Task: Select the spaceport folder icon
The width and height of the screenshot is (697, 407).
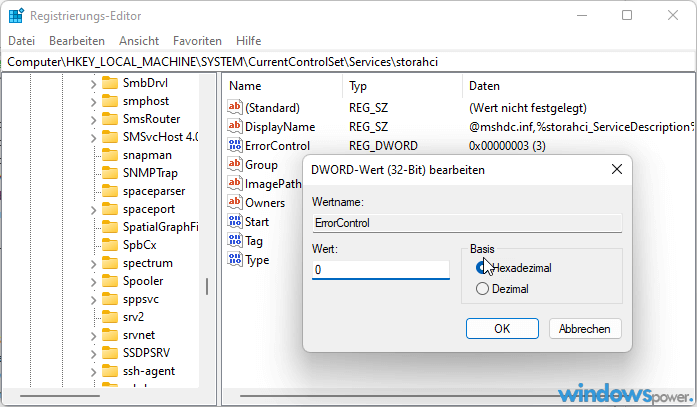Action: pyautogui.click(x=110, y=209)
